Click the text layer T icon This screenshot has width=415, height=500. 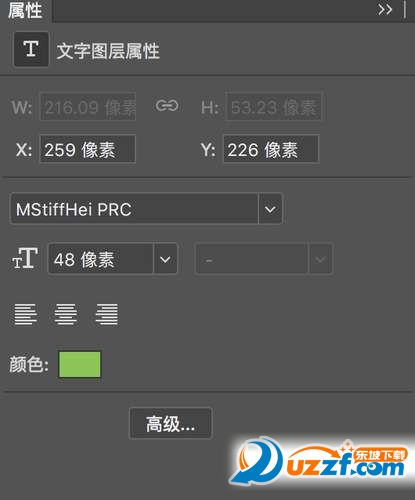point(31,49)
